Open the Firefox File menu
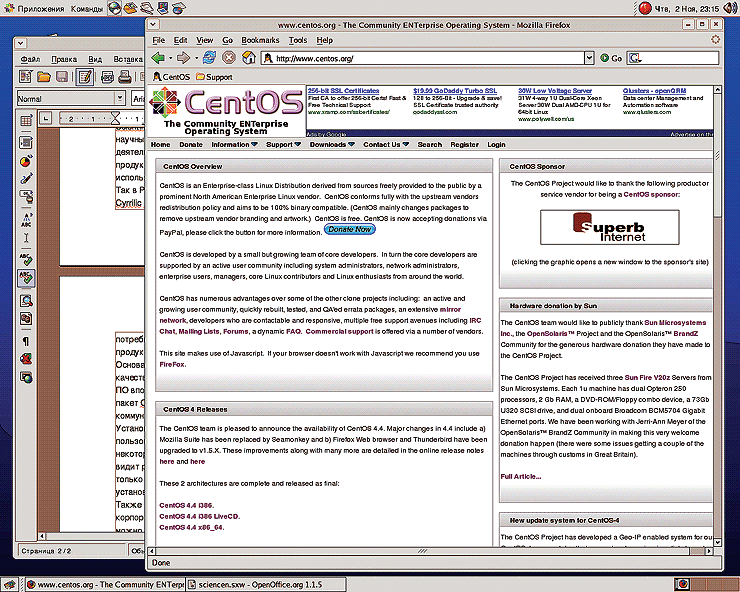Viewport: 740px width, 592px height. [x=159, y=40]
